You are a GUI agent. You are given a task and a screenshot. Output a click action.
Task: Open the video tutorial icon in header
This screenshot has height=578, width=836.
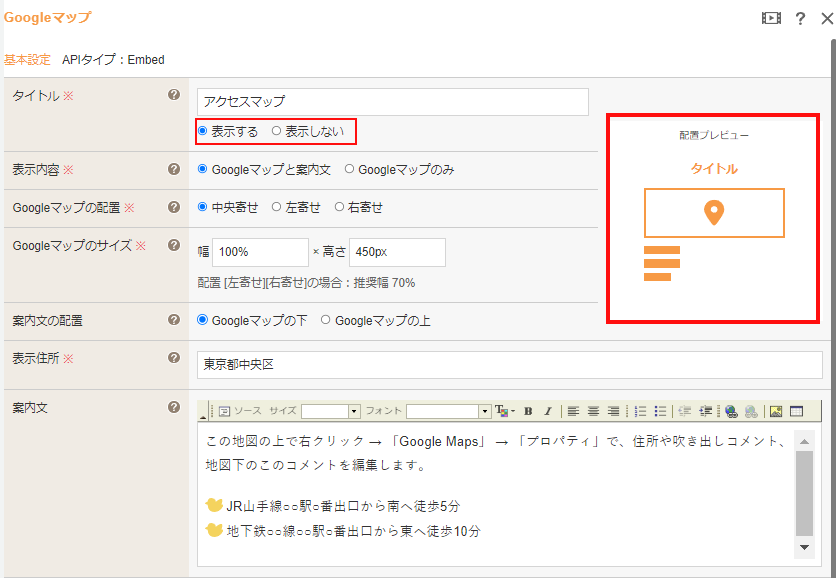[x=771, y=18]
